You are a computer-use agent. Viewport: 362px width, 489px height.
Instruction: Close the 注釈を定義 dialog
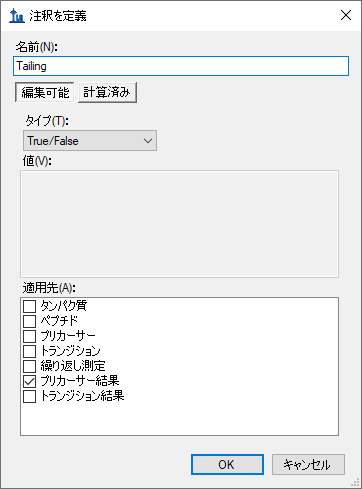click(346, 15)
